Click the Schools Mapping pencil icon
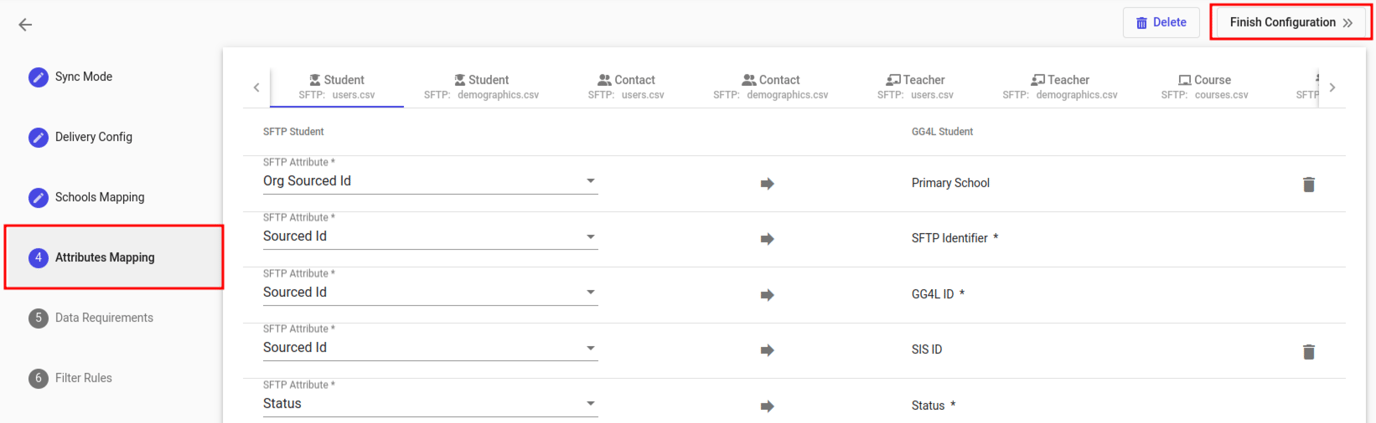1376x423 pixels. 38,197
